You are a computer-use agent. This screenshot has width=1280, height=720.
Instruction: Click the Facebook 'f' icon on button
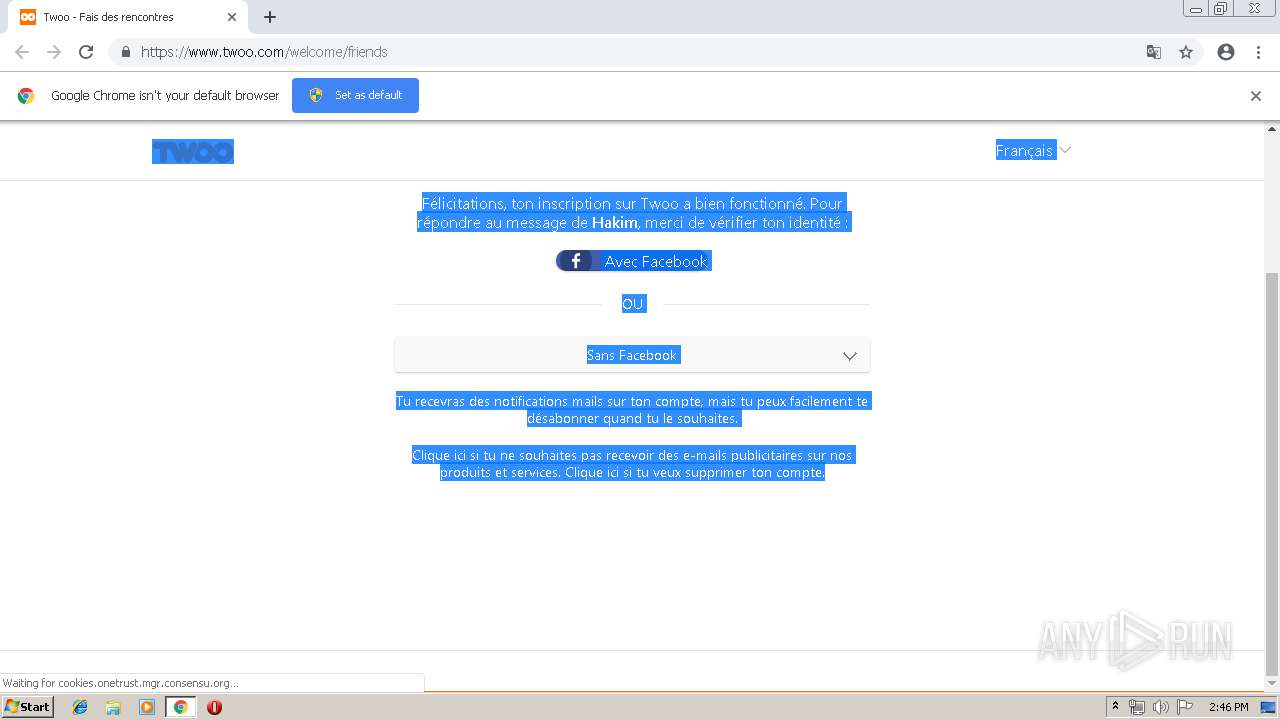coord(575,261)
